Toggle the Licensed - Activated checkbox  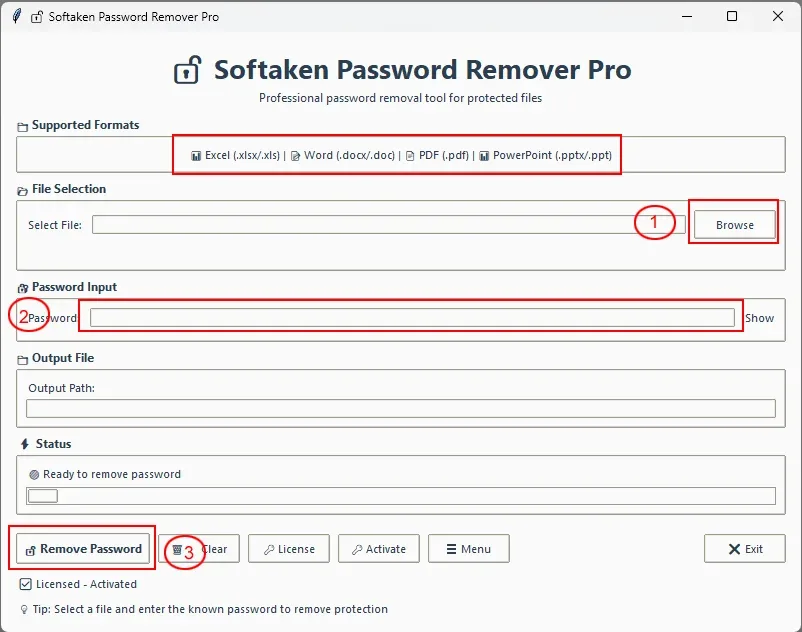25,584
